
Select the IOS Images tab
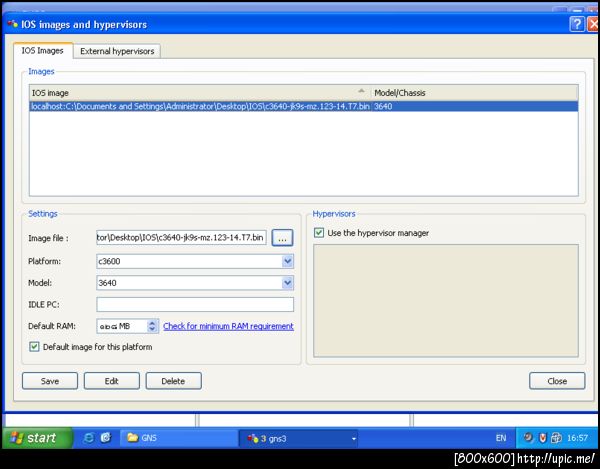(42, 51)
